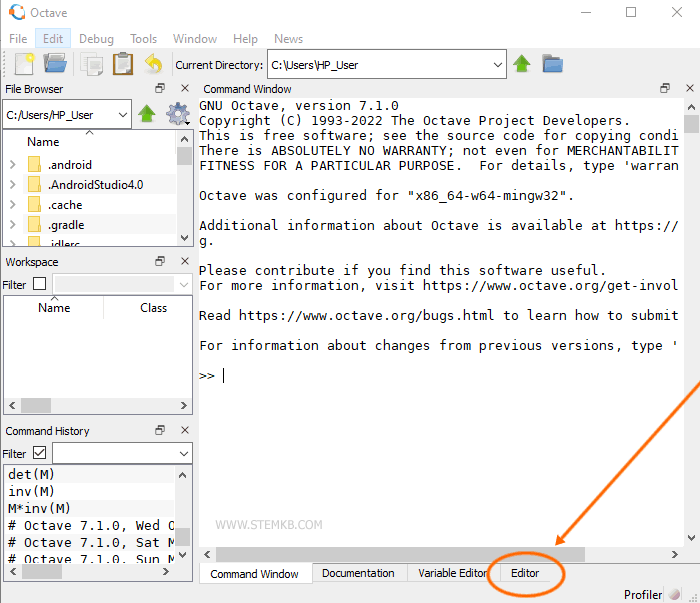Disable the Command History filter checkbox
The image size is (700, 603).
coord(40,453)
